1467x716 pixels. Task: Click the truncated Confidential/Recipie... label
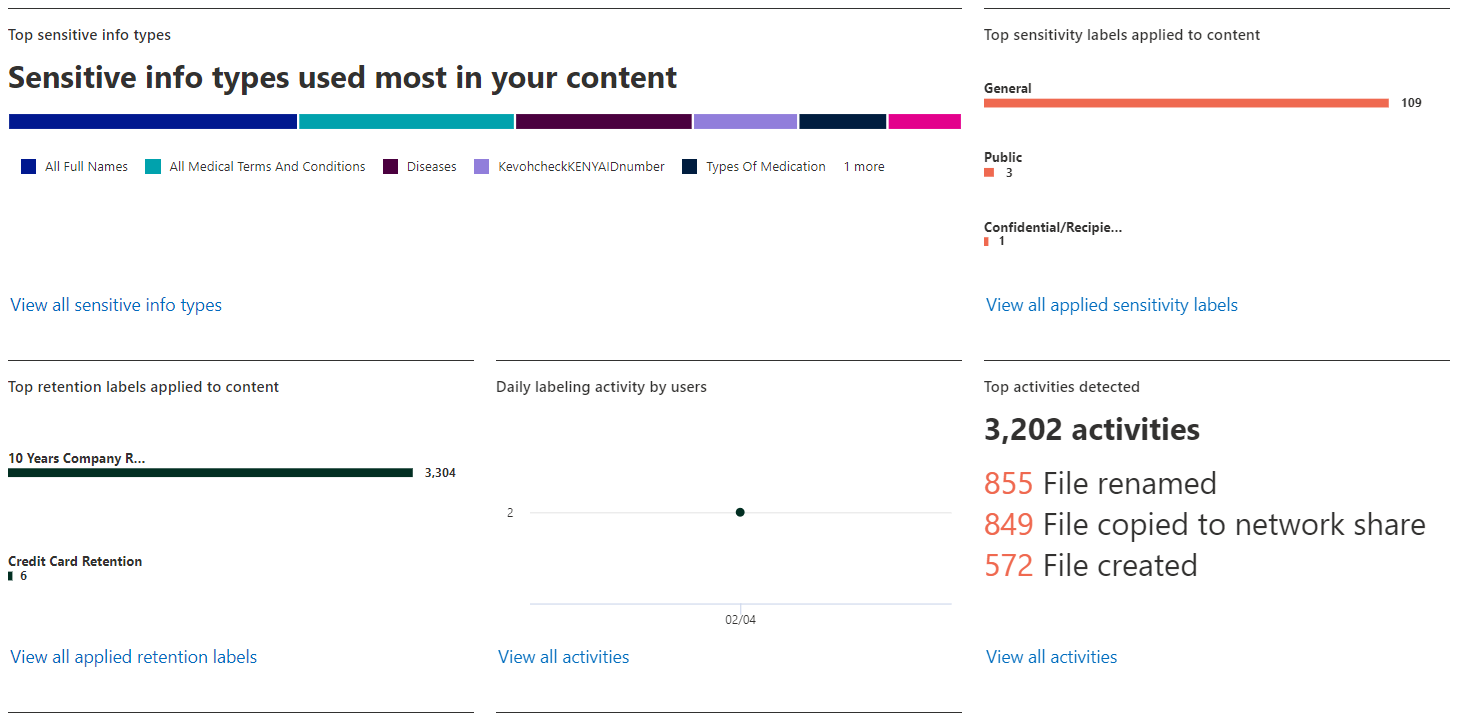coord(1052,228)
